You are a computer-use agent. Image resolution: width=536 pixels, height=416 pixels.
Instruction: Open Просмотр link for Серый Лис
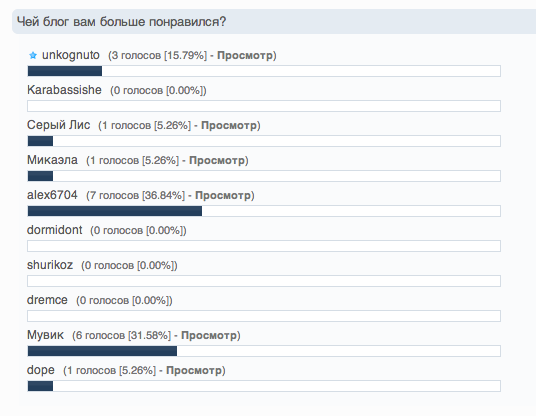pyautogui.click(x=229, y=125)
